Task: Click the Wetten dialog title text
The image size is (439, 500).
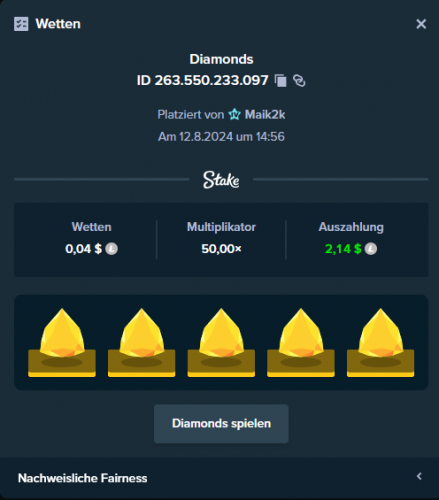Action: (x=58, y=24)
